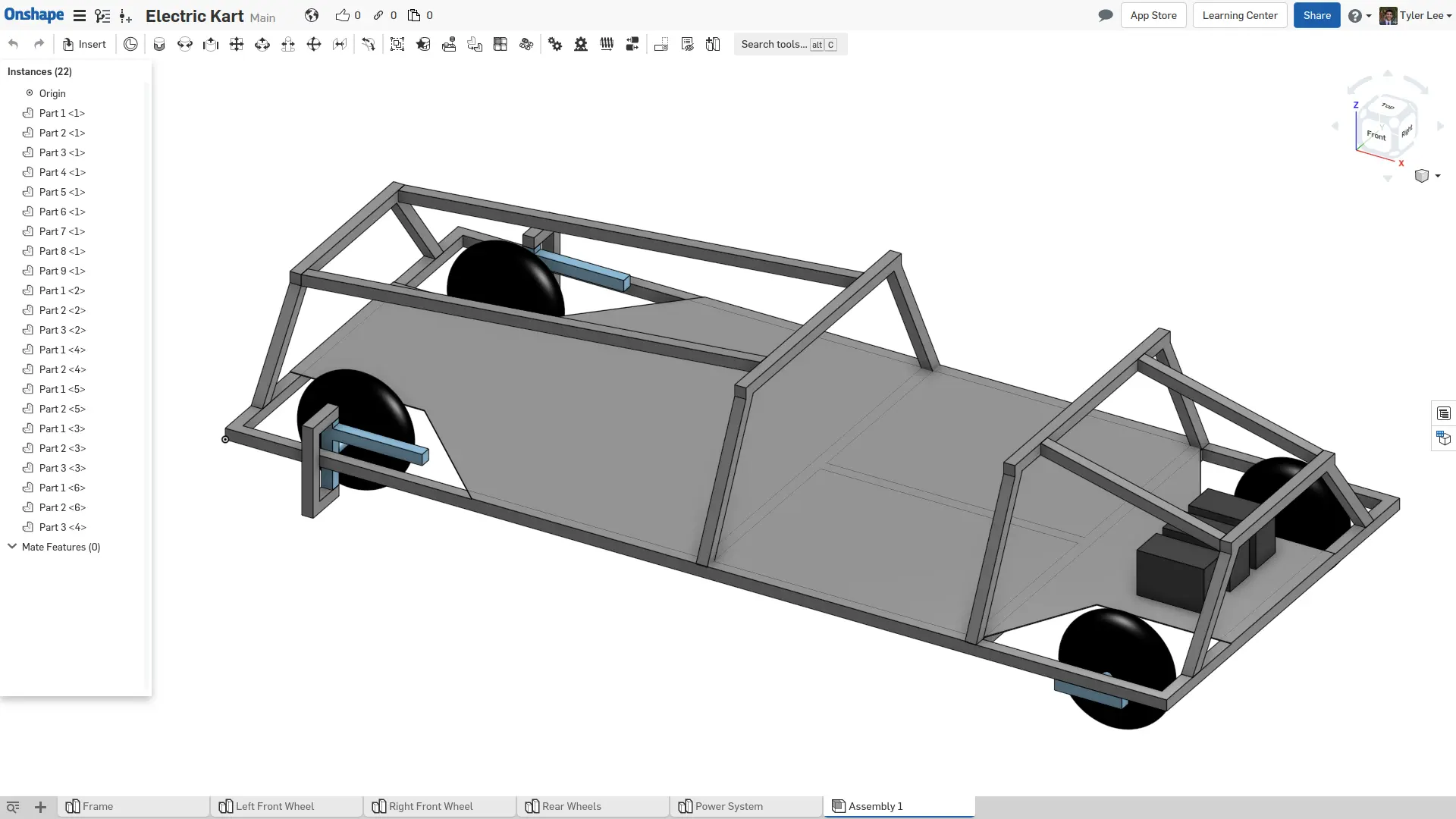Screen dimensions: 1456x819
Task: Open the hamburger document menu
Action: pyautogui.click(x=79, y=15)
